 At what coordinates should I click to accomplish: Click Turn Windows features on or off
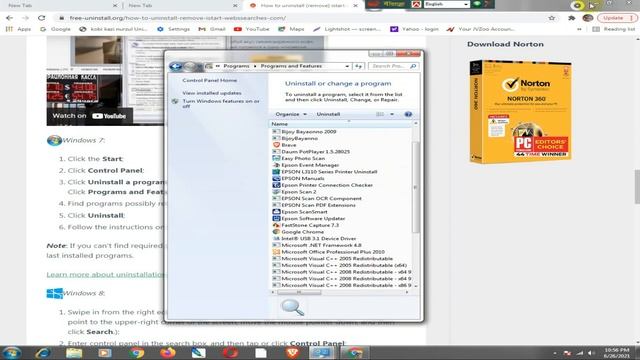(x=221, y=104)
